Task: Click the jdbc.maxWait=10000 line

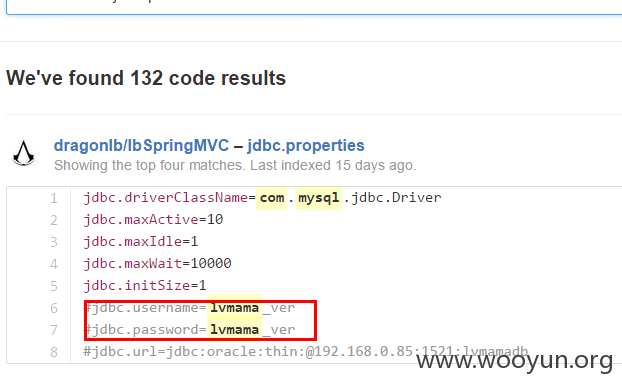Action: (157, 263)
